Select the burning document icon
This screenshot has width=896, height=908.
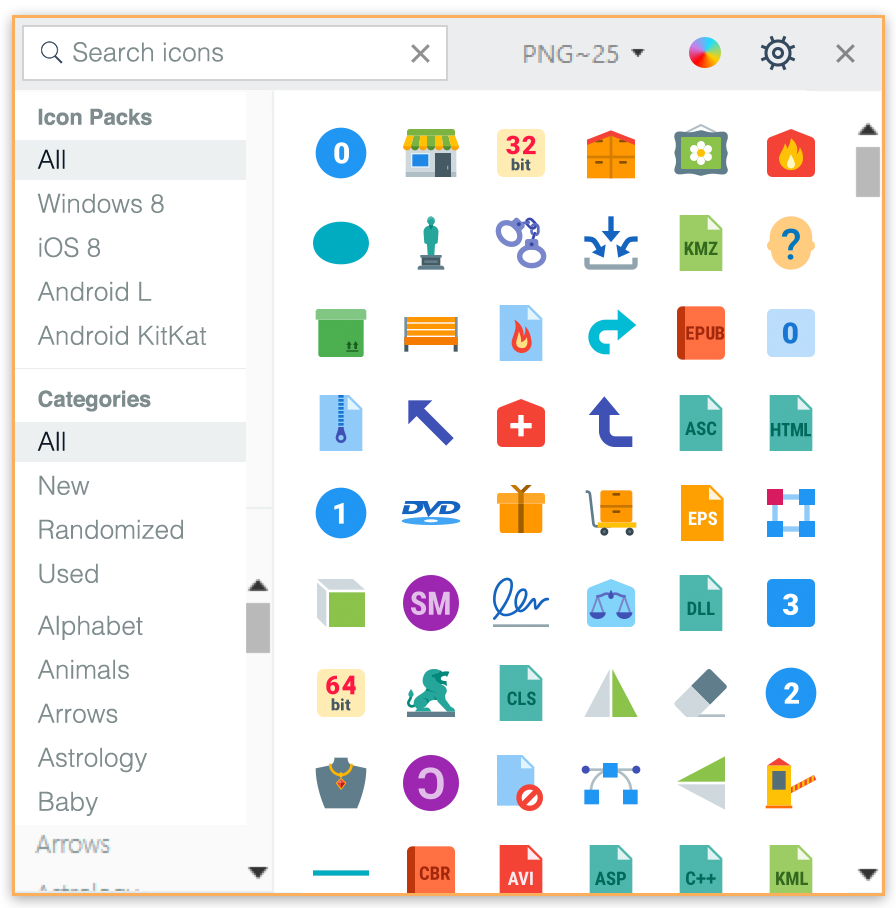click(x=521, y=333)
